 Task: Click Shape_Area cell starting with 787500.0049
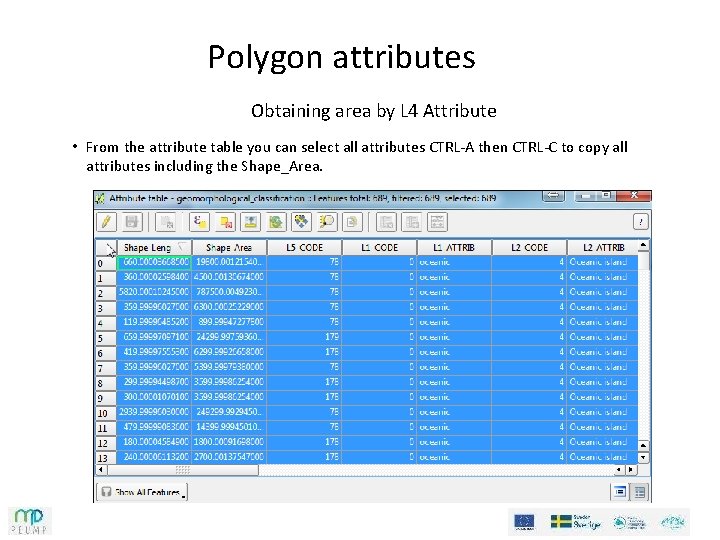[229, 292]
